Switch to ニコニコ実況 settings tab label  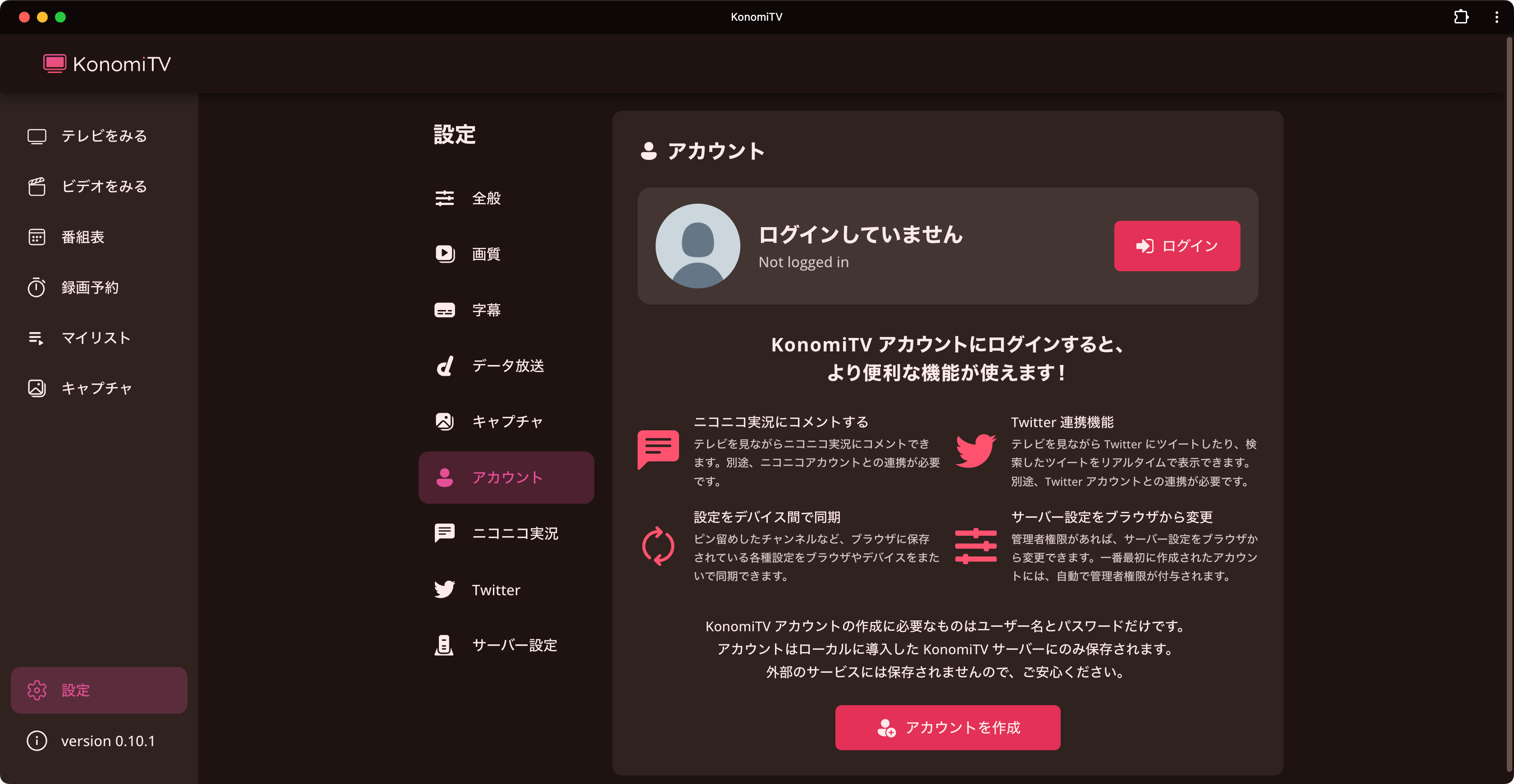coord(515,533)
